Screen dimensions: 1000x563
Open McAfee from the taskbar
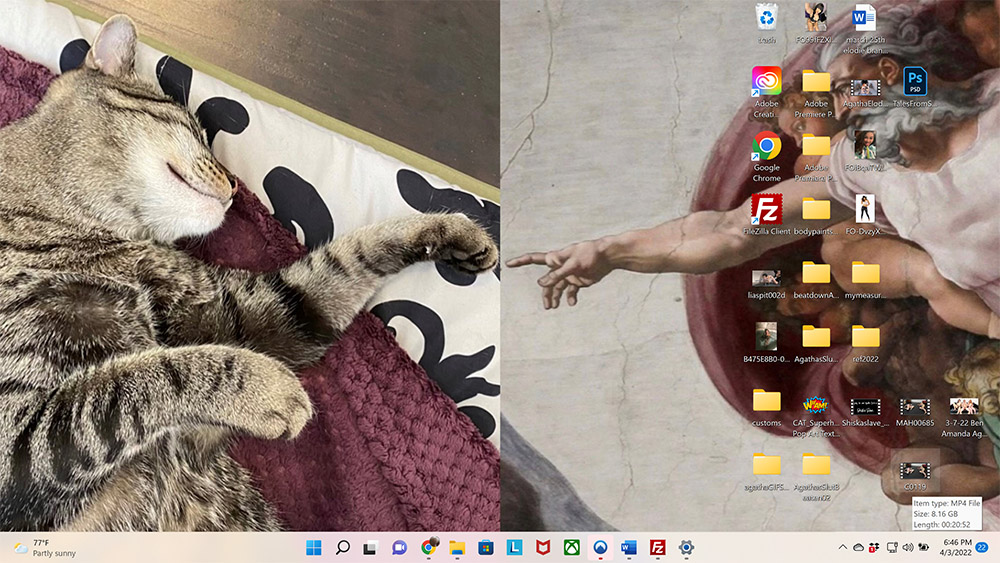[x=543, y=547]
